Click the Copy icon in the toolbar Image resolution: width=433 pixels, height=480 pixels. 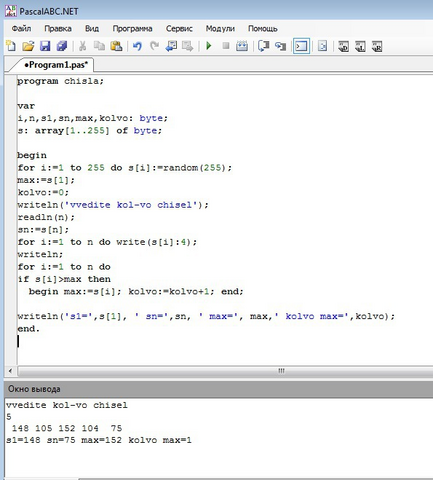coord(99,46)
